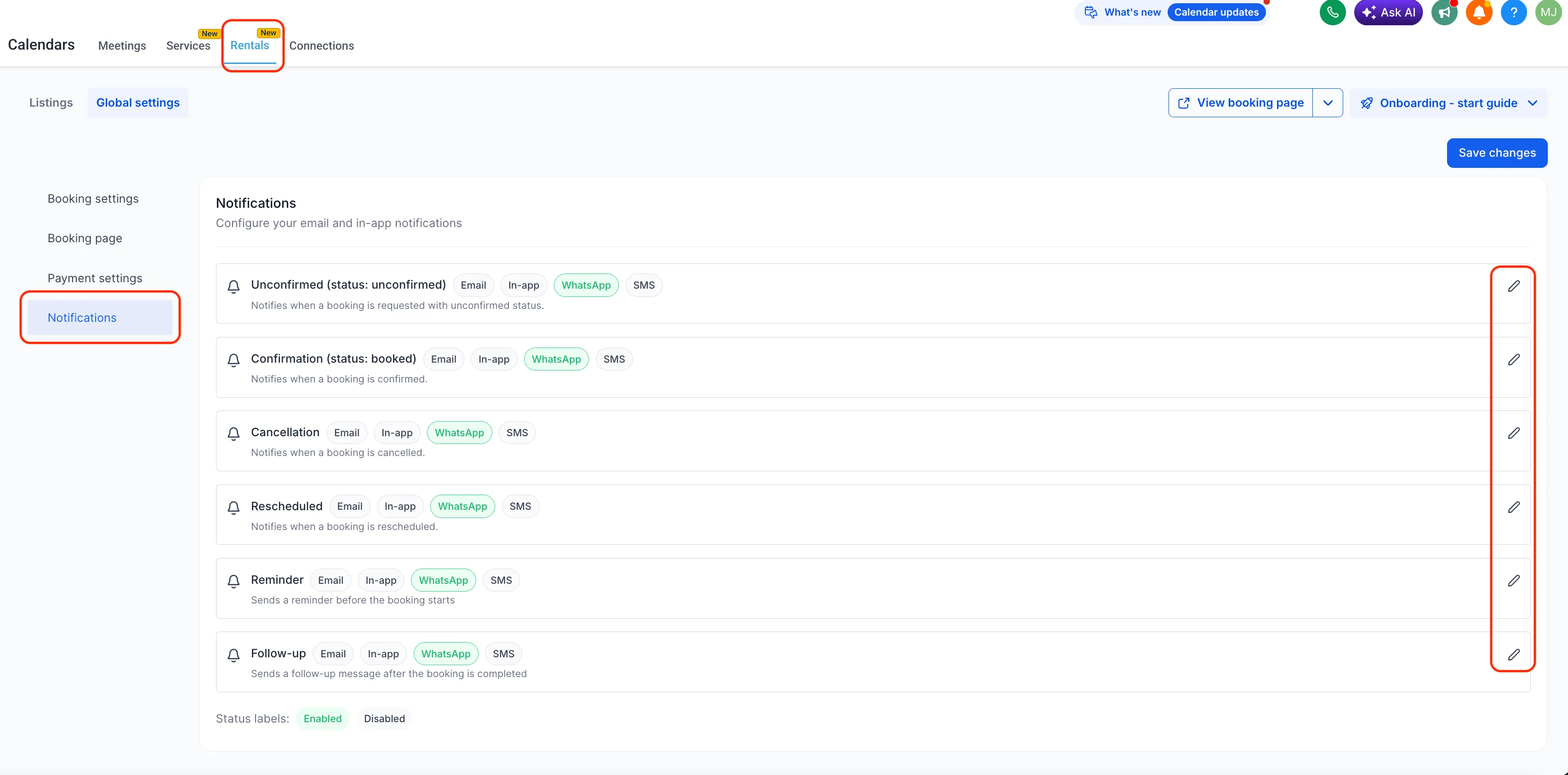The height and width of the screenshot is (775, 1568).
Task: Edit the Rescheduled notification with pencil icon
Action: tap(1513, 507)
